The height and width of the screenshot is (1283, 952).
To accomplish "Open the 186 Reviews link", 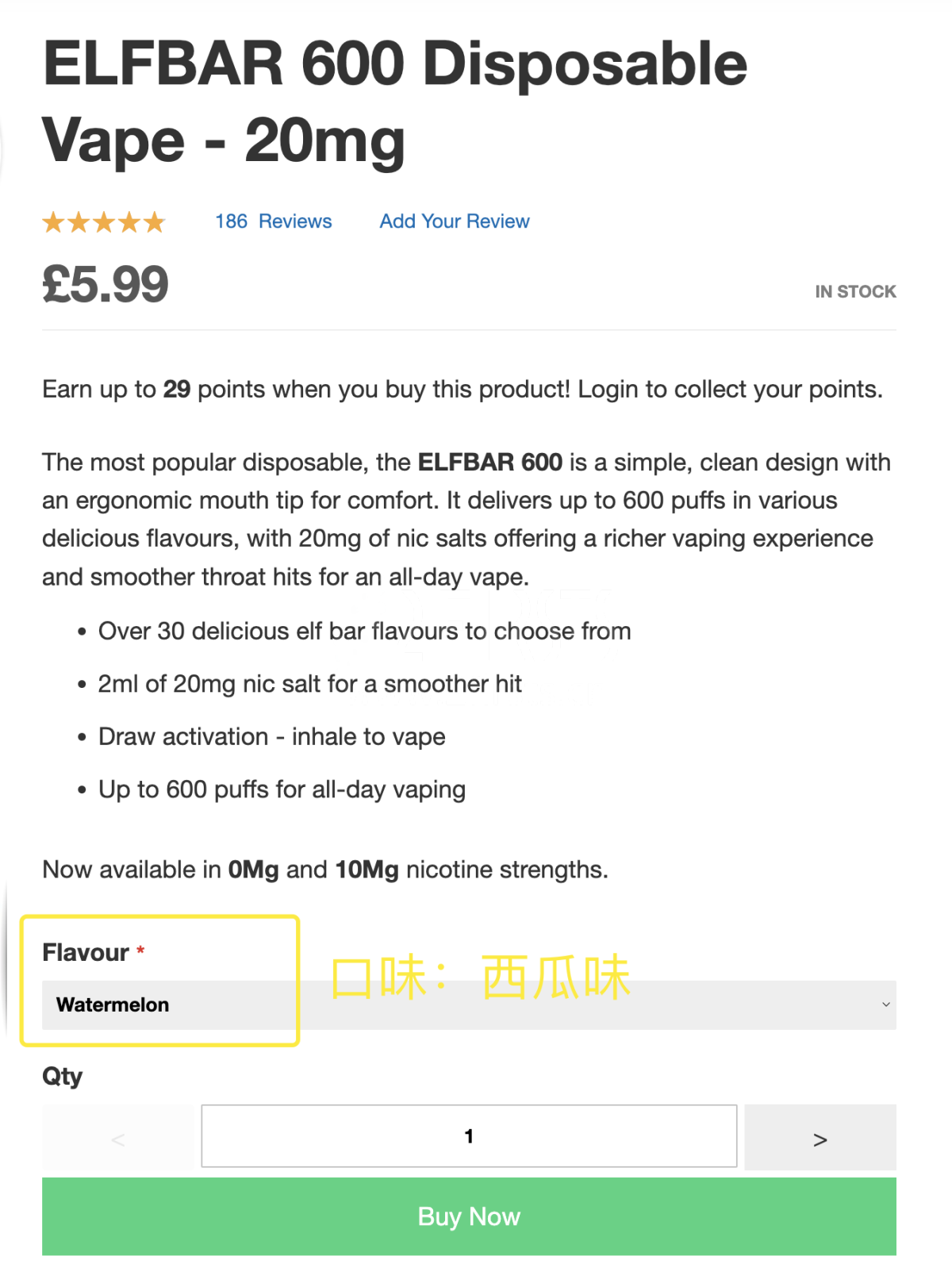I will 273,221.
